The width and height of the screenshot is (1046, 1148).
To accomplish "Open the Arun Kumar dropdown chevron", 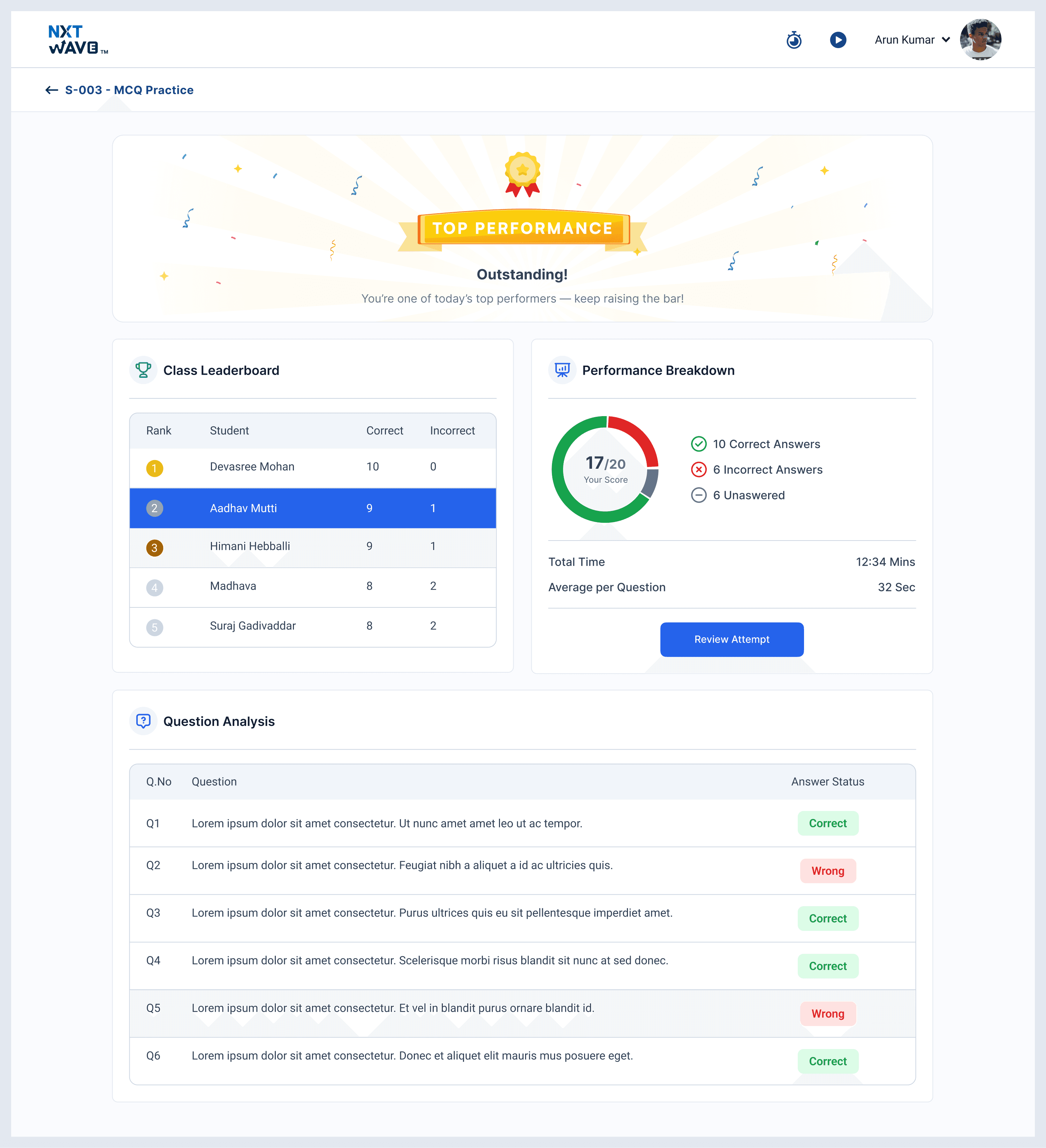I will pos(946,40).
